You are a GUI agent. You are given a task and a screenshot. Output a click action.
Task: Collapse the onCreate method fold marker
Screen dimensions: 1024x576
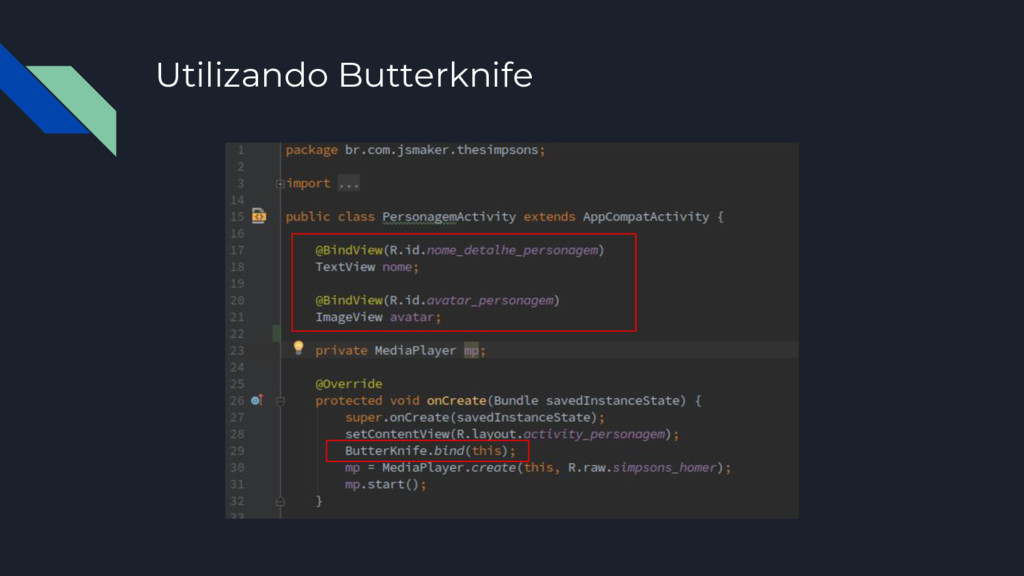pos(280,401)
